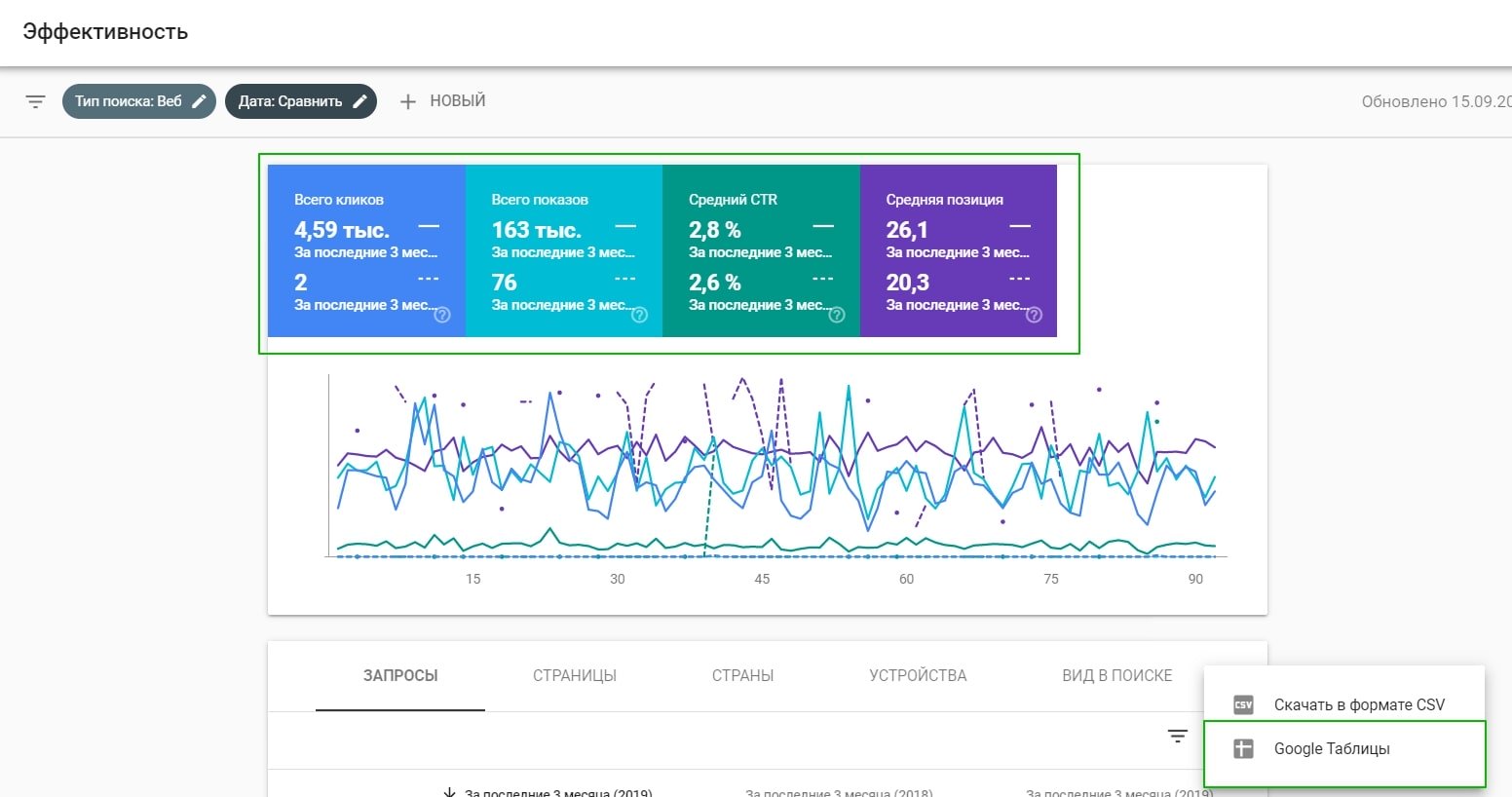Toggle the Средний CTR metric card
This screenshot has height=797, width=1512.
tap(761, 250)
